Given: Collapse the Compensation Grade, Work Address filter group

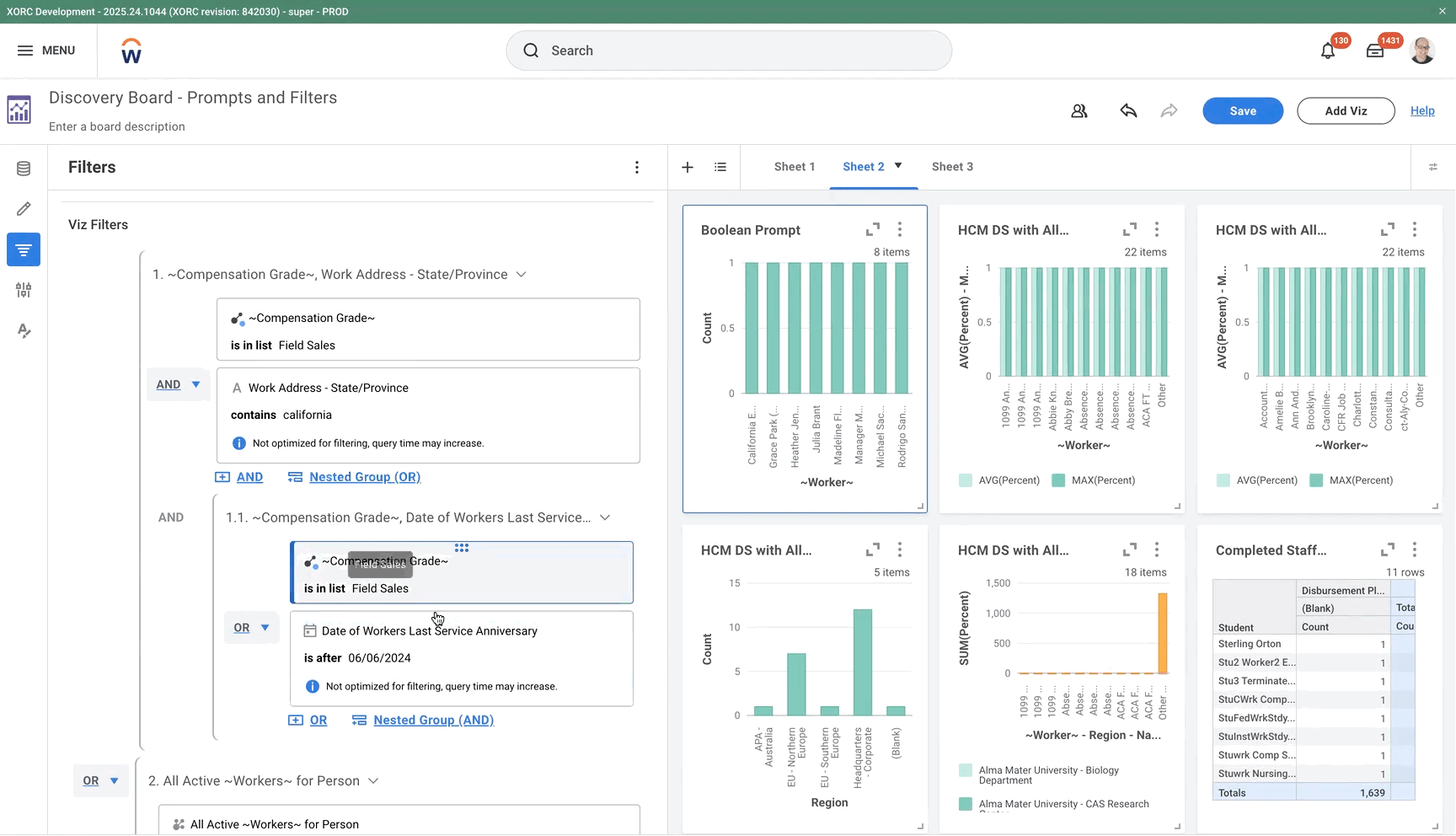Looking at the screenshot, I should click(x=521, y=275).
